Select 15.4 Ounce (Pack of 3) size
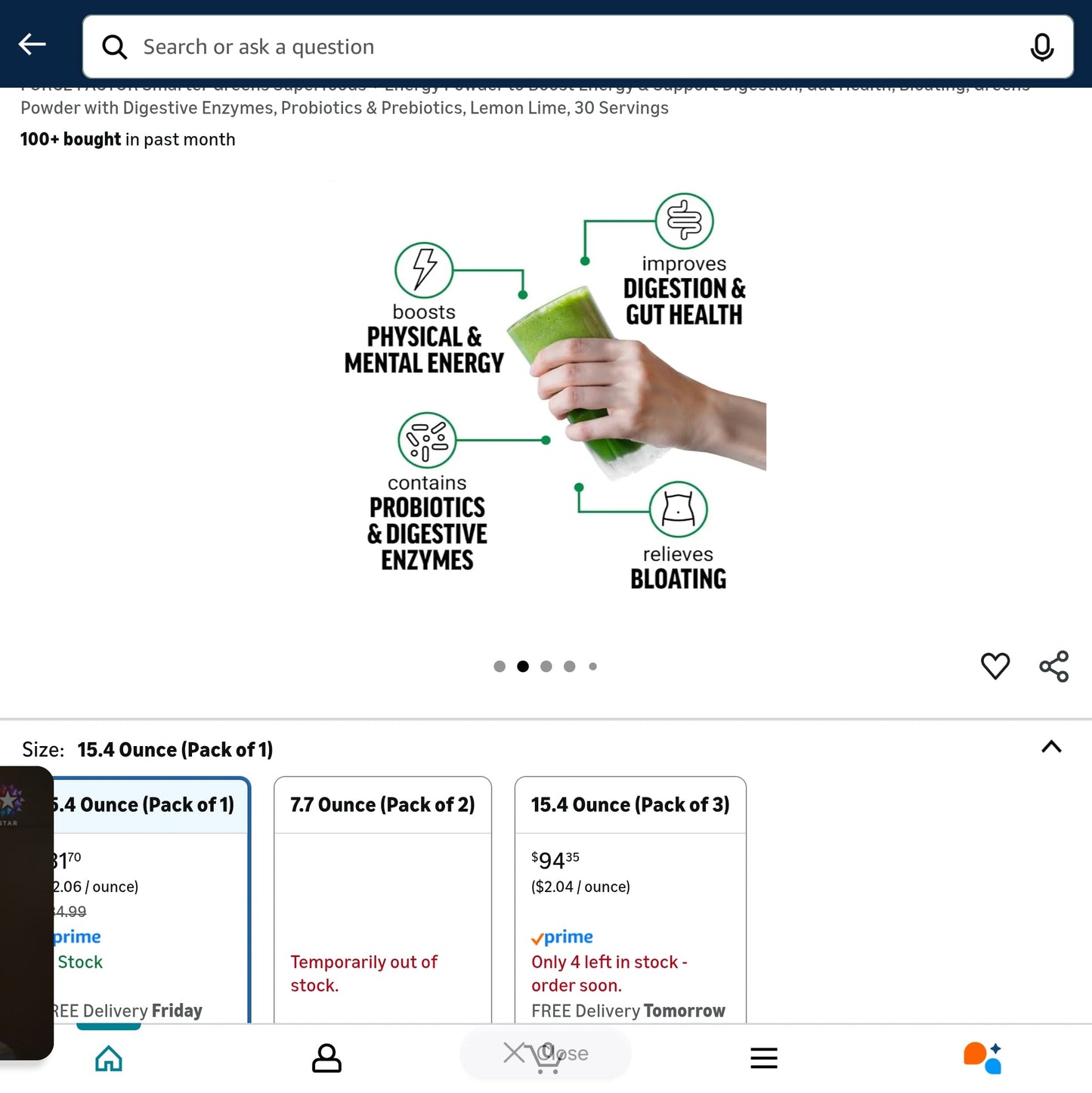This screenshot has height=1093, width=1092. pos(630,900)
